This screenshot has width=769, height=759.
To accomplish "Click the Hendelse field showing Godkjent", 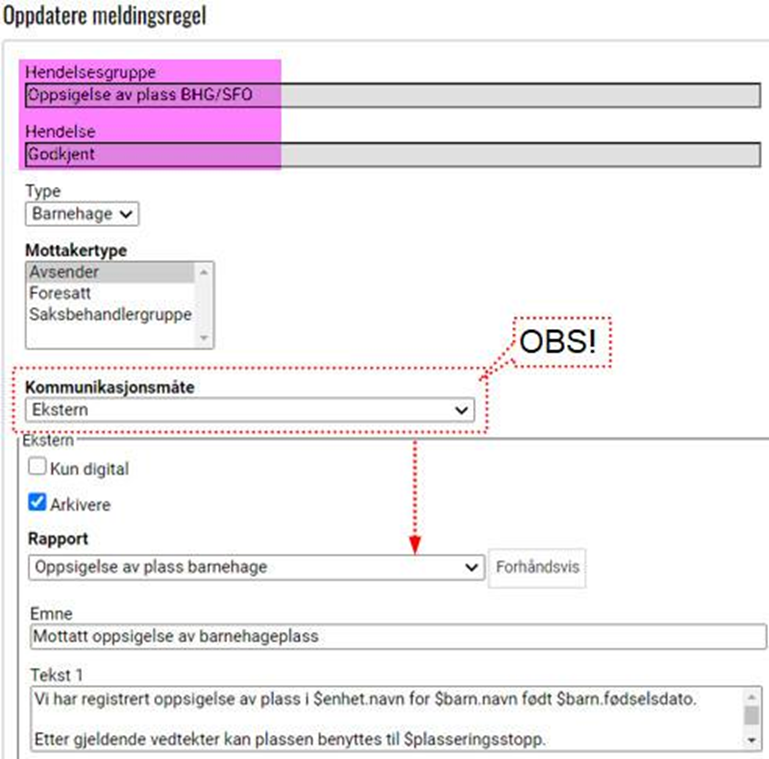I will click(390, 155).
